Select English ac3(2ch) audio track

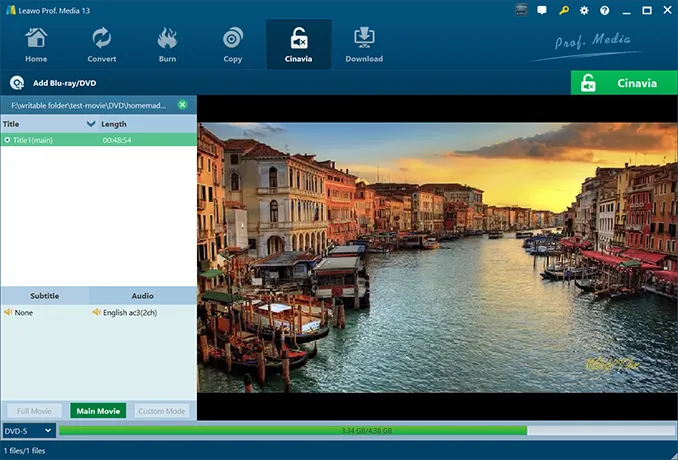click(129, 312)
